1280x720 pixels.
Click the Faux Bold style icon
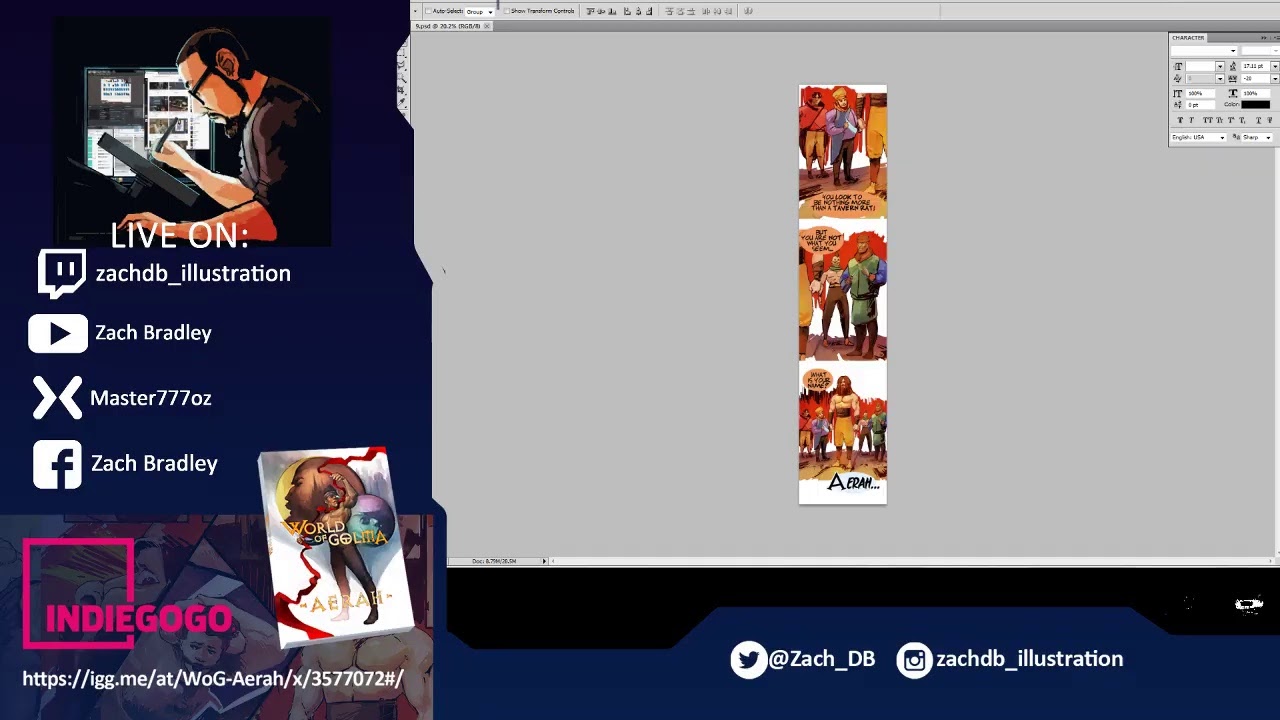coord(1180,120)
